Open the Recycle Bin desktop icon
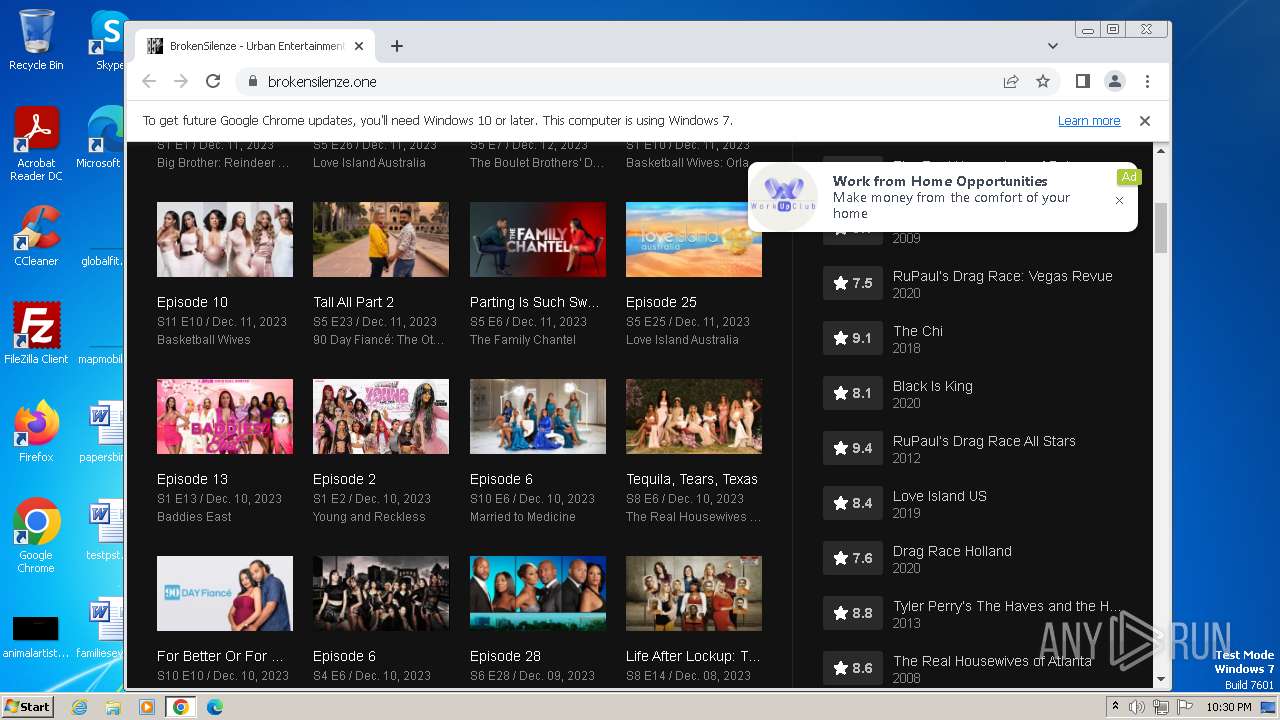The height and width of the screenshot is (720, 1280). coord(36,40)
